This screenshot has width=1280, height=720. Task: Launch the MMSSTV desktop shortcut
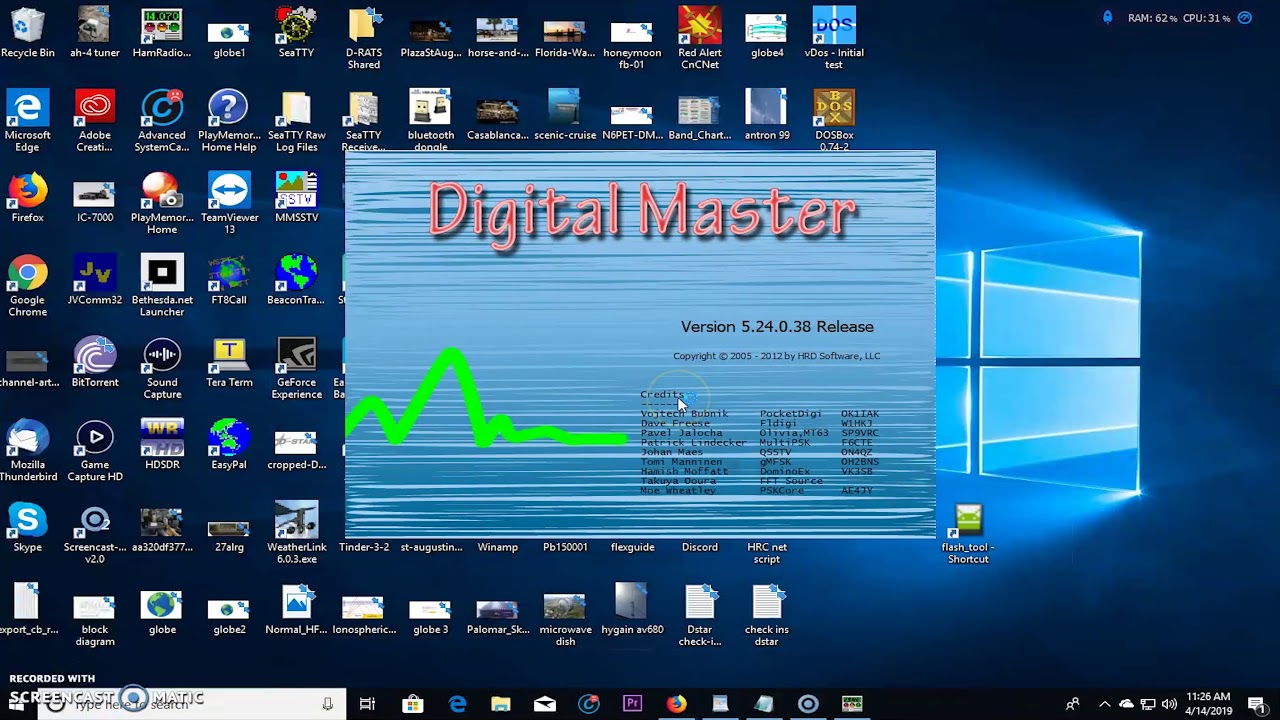coord(296,197)
